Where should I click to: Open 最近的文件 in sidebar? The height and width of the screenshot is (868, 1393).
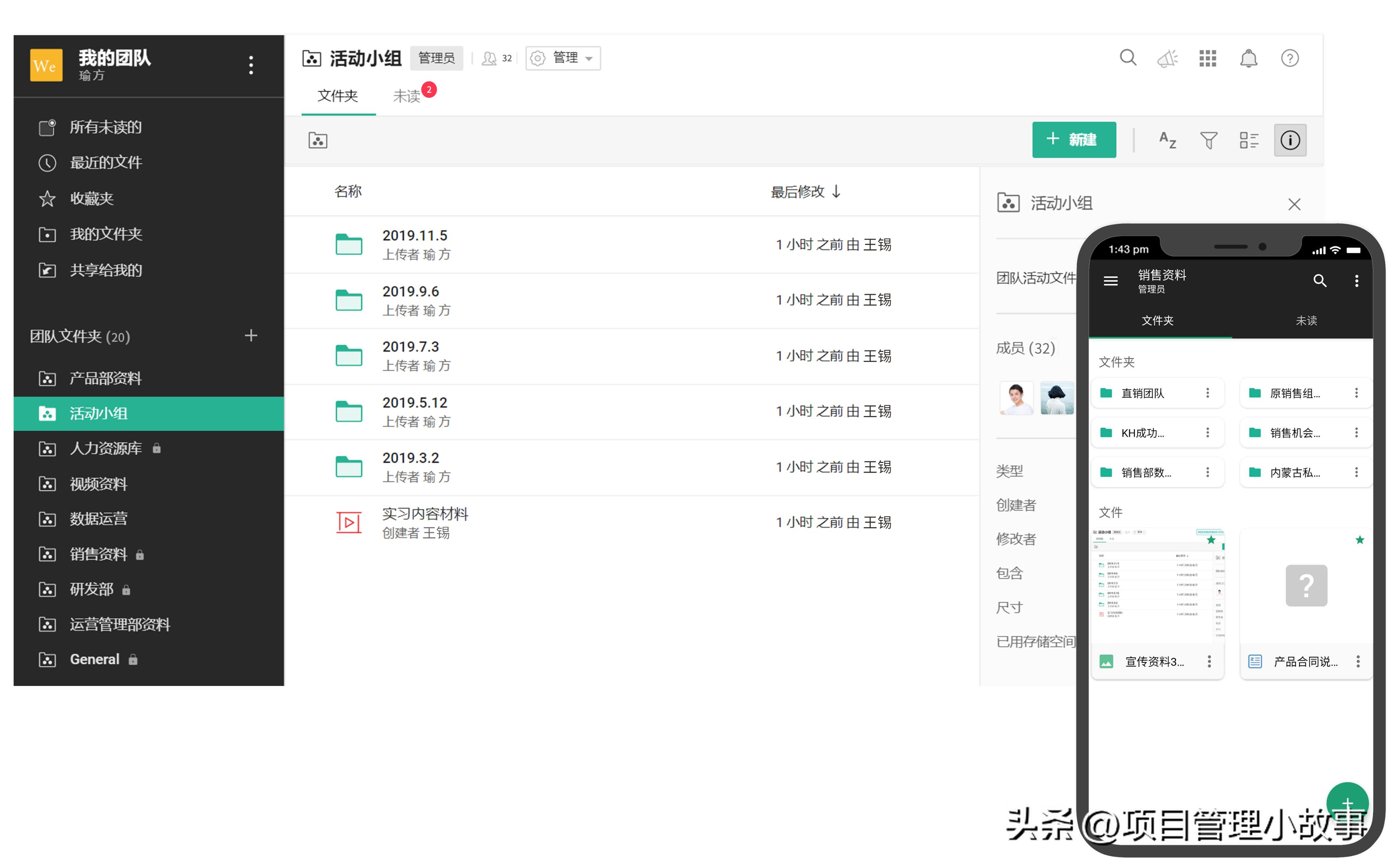(149, 162)
